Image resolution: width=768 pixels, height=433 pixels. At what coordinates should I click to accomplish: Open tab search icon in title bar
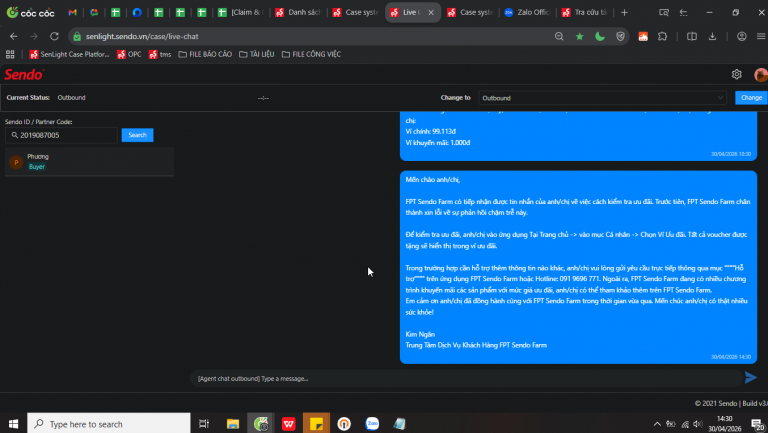point(664,12)
